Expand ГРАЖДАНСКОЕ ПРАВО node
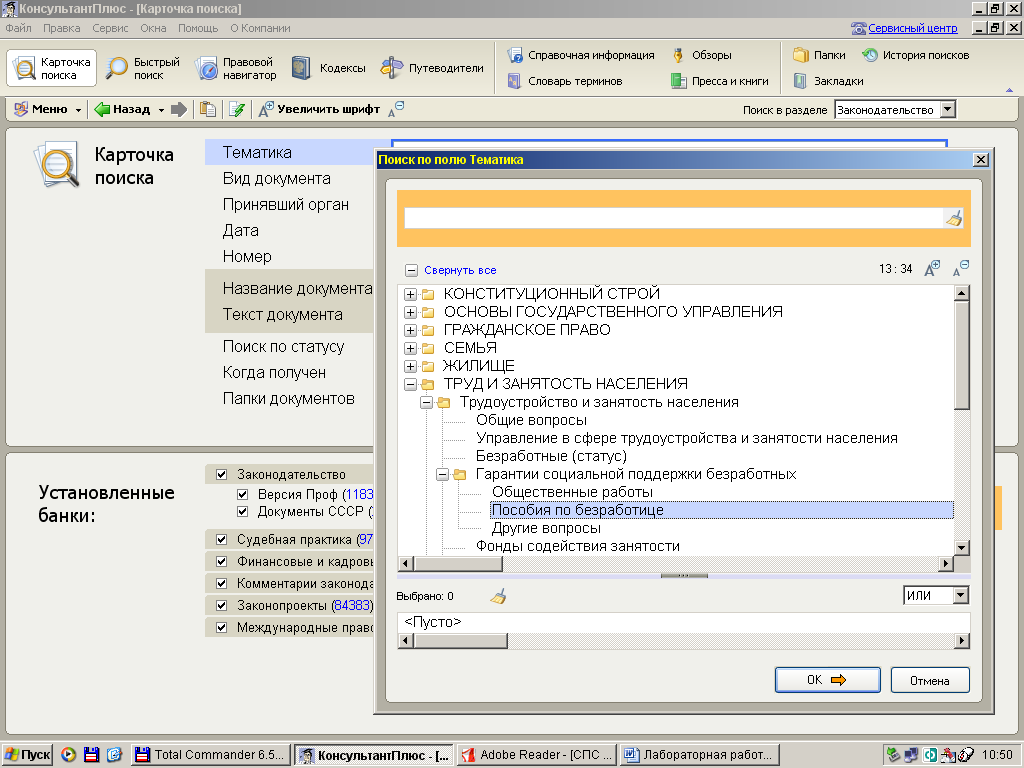 [x=410, y=330]
